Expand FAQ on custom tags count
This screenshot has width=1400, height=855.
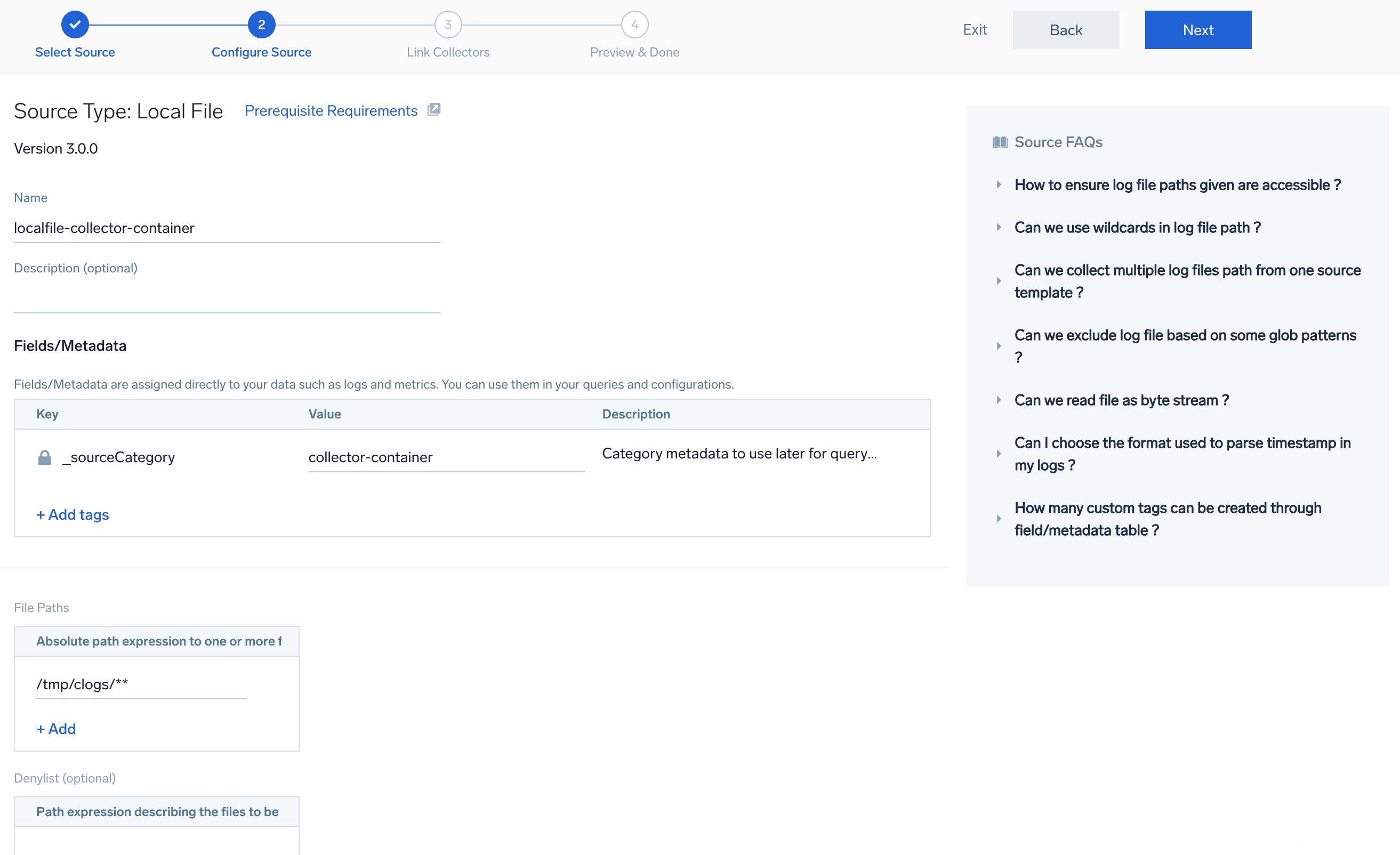pyautogui.click(x=1168, y=518)
